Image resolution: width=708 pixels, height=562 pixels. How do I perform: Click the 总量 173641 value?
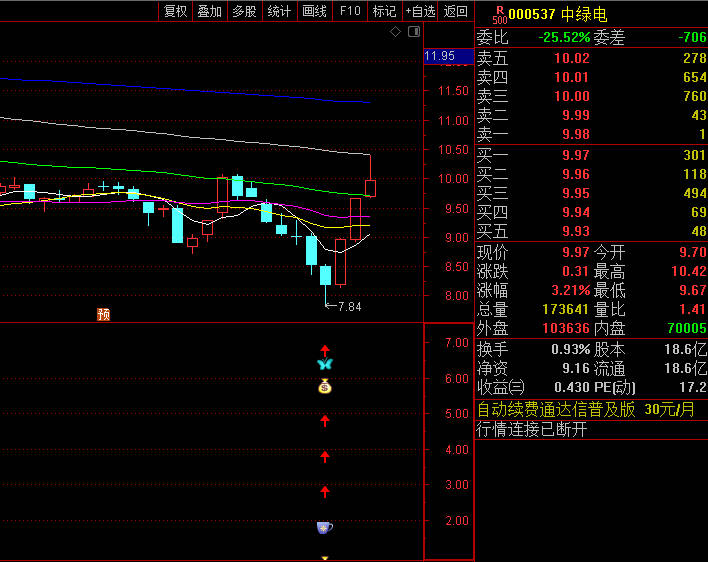point(565,309)
